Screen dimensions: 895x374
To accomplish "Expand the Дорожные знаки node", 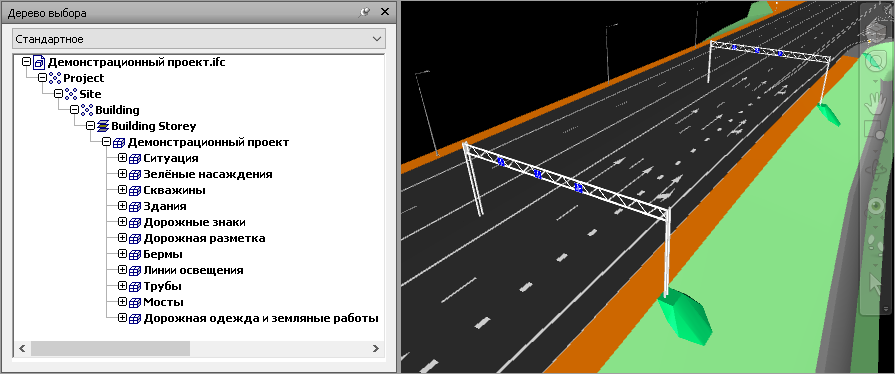I will (122, 222).
